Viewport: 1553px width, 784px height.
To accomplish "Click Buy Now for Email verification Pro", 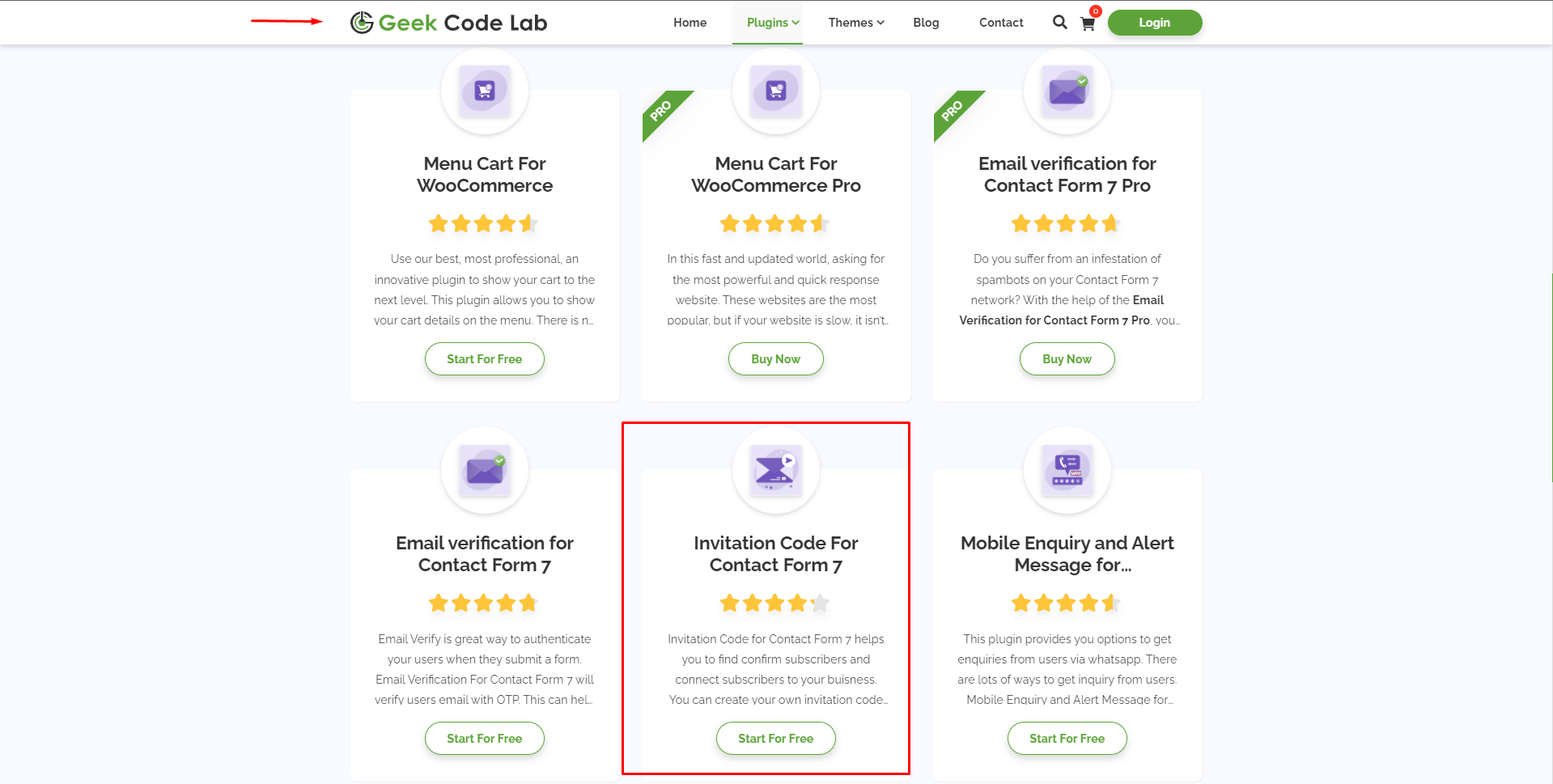I will [x=1067, y=359].
